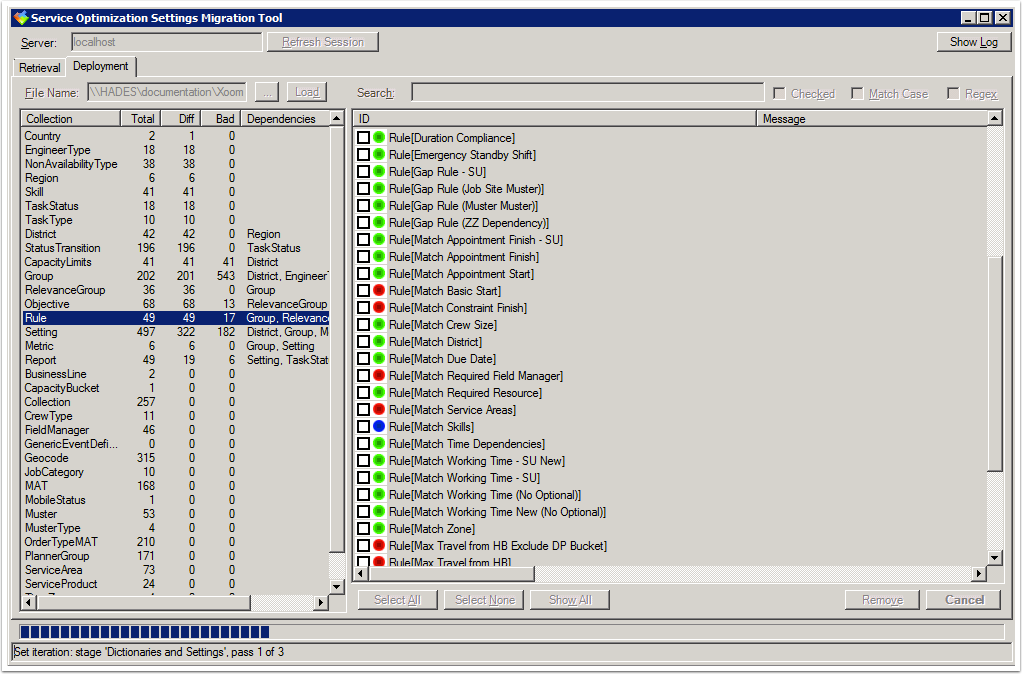Enable checkbox for Rule[Match Due Date]
1022x674 pixels.
[364, 359]
